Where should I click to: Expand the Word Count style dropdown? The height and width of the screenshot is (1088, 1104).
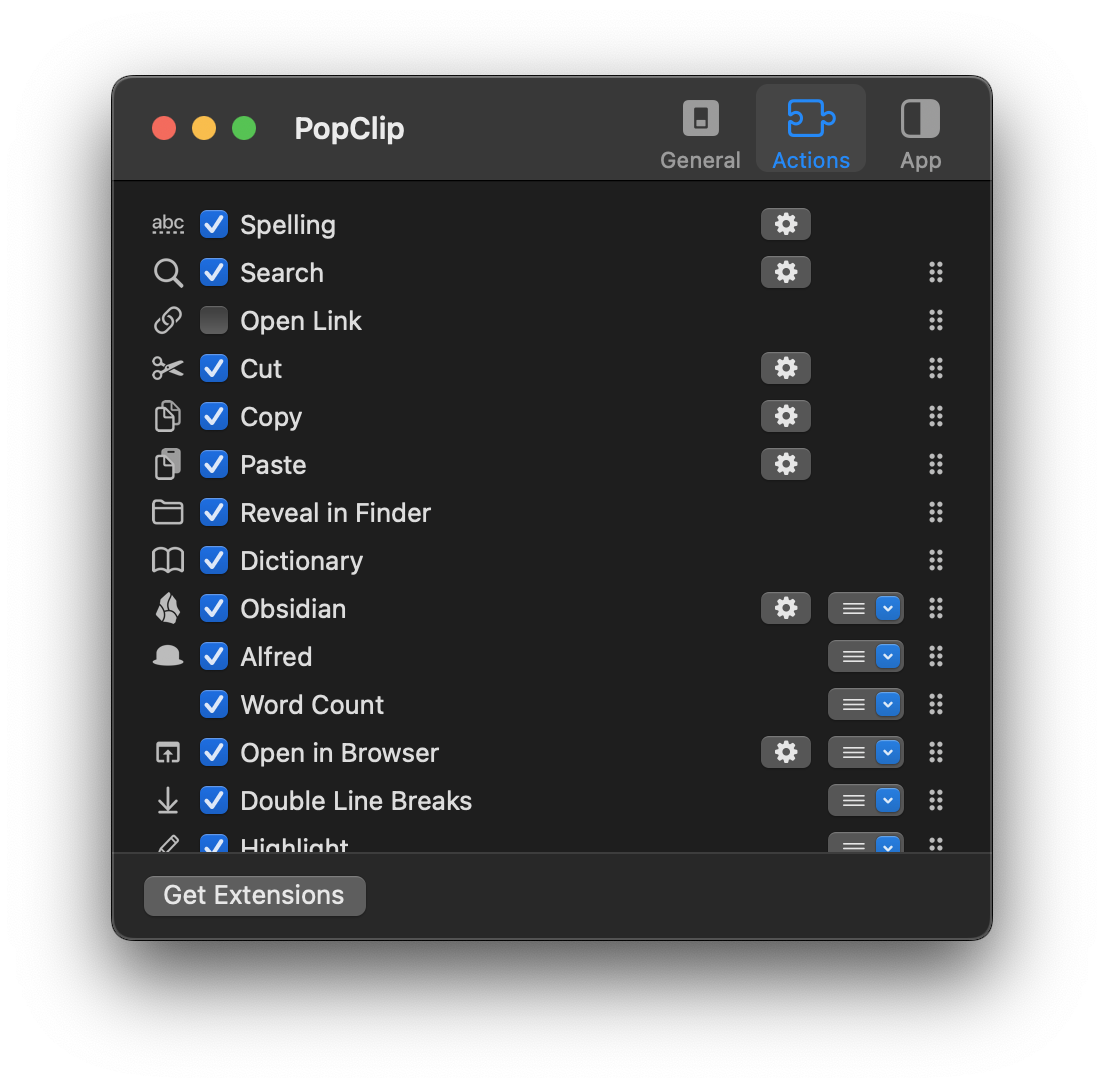pos(866,704)
